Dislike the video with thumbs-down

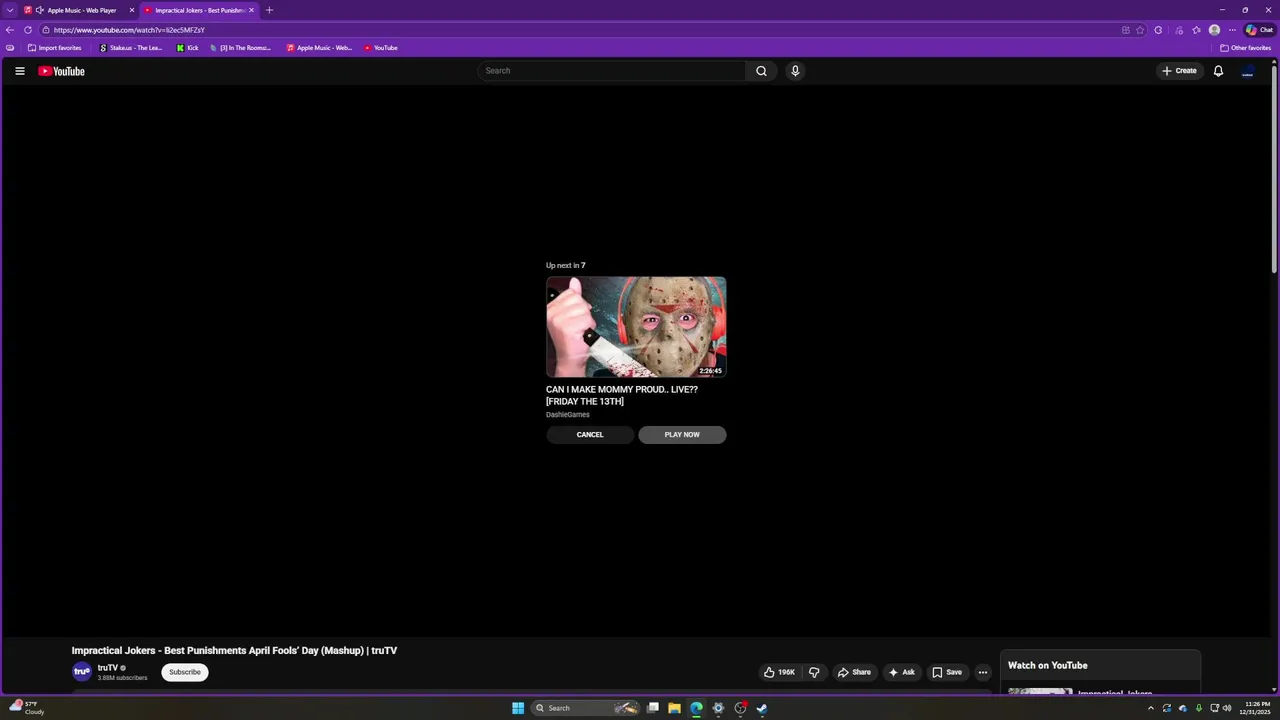tap(814, 672)
